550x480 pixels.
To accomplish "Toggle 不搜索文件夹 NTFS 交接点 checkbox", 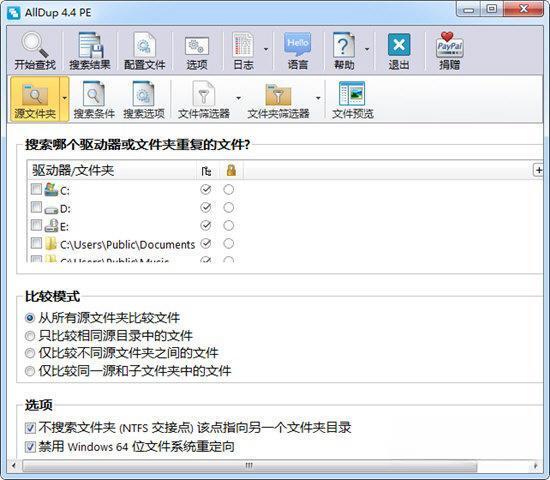I will pos(30,428).
